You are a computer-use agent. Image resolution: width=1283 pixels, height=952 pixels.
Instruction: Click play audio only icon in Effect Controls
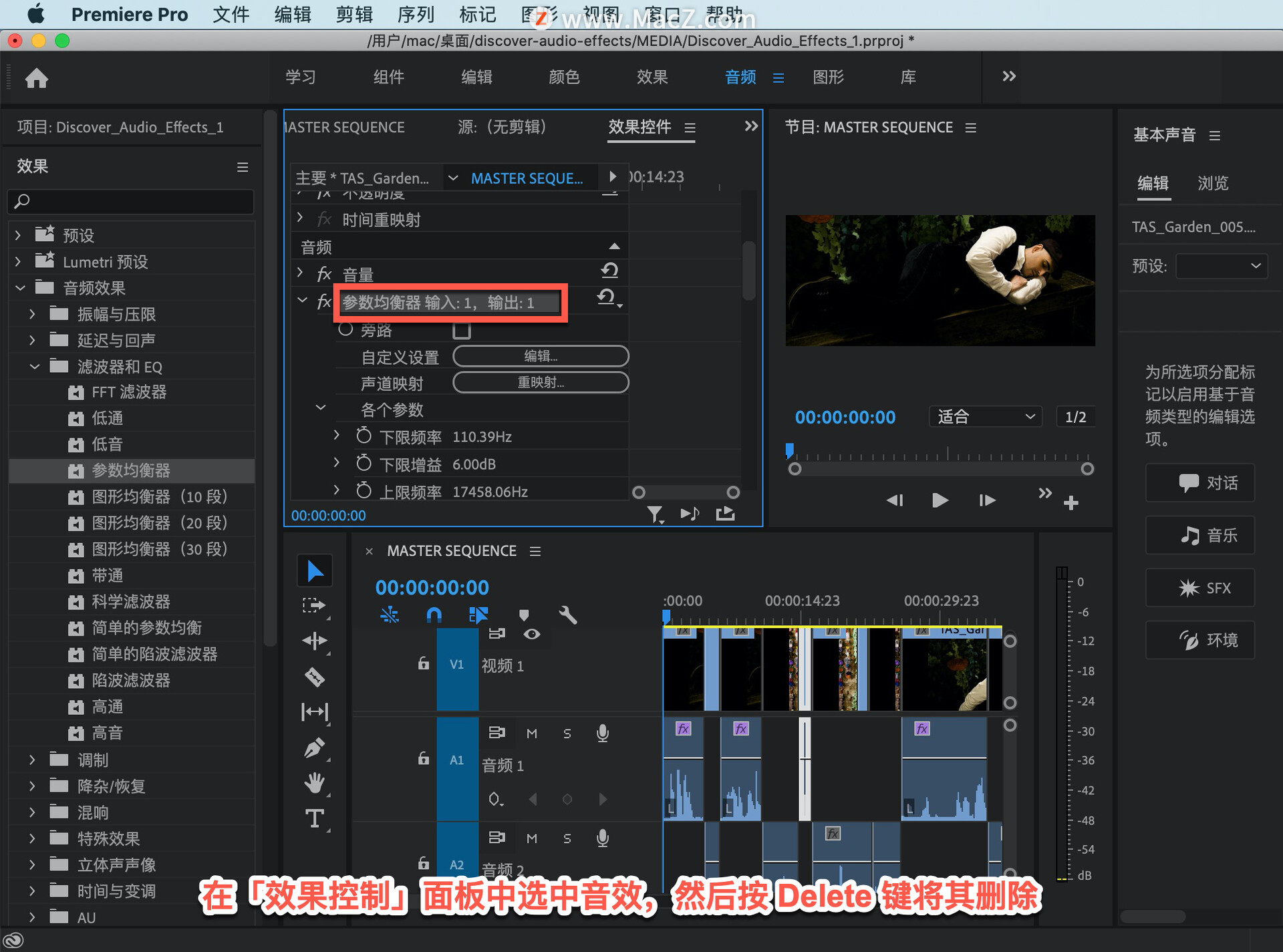pos(690,514)
